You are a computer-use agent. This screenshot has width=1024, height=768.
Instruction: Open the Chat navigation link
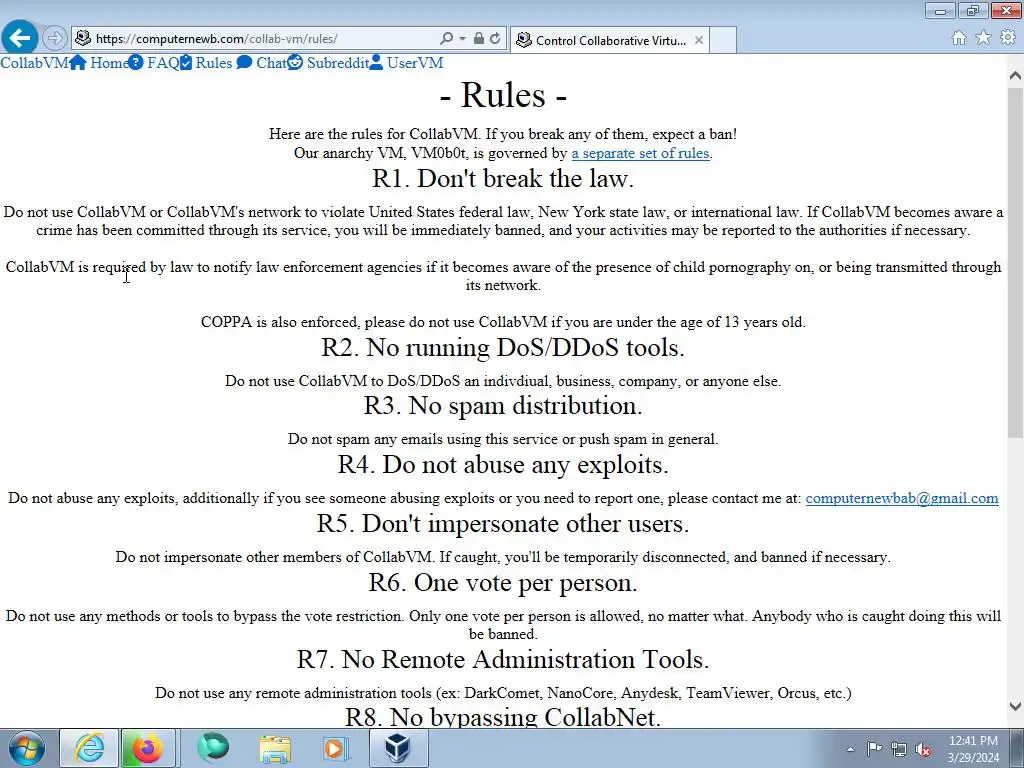coord(271,63)
